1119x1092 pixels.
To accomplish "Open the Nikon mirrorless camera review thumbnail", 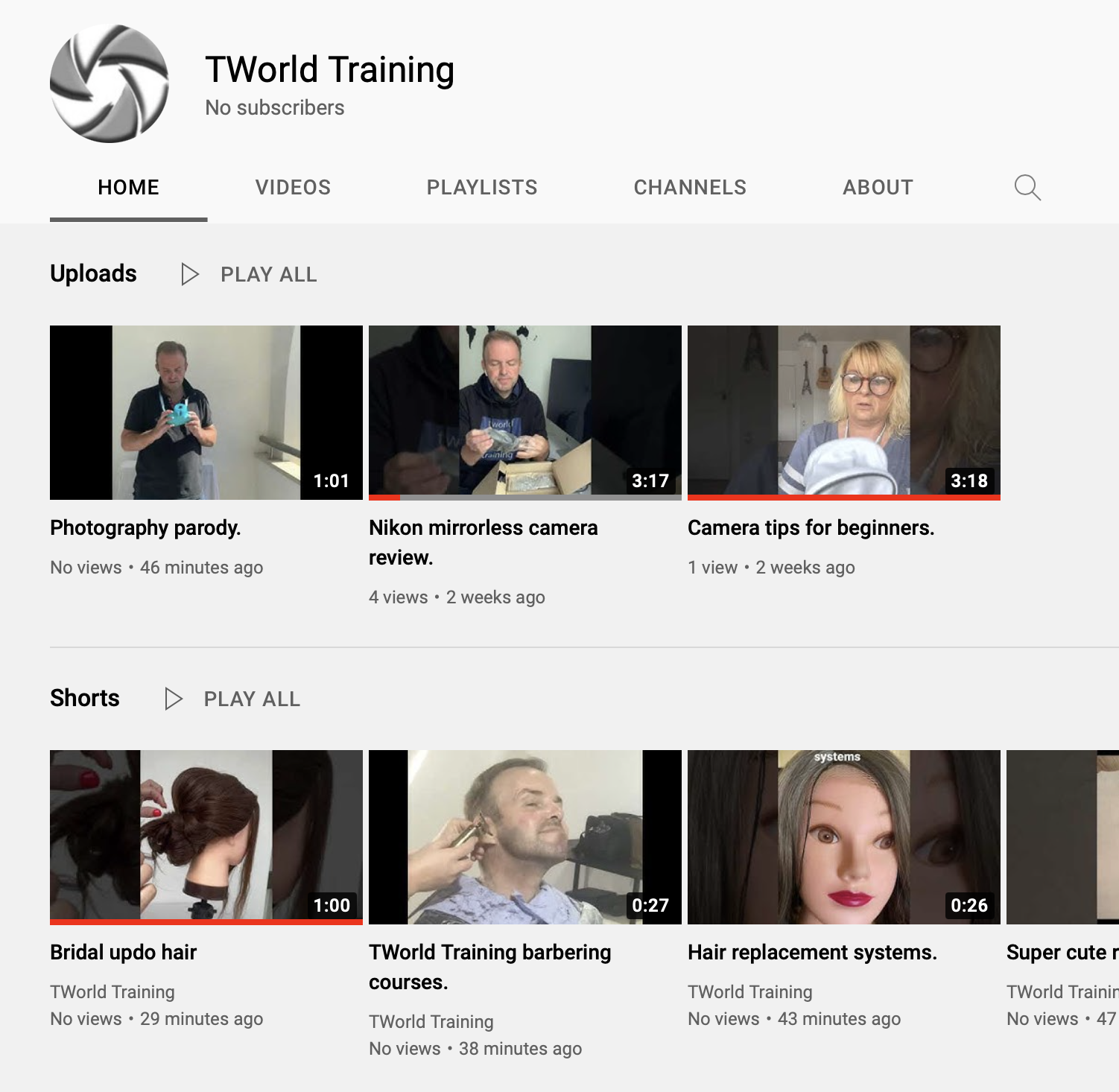I will coord(525,413).
